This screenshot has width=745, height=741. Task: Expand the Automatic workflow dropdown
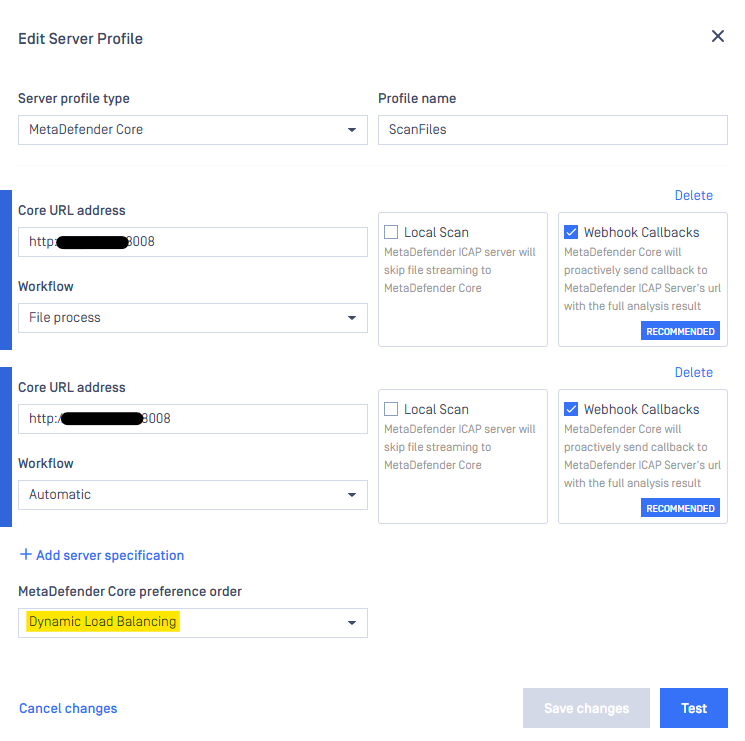coord(193,495)
